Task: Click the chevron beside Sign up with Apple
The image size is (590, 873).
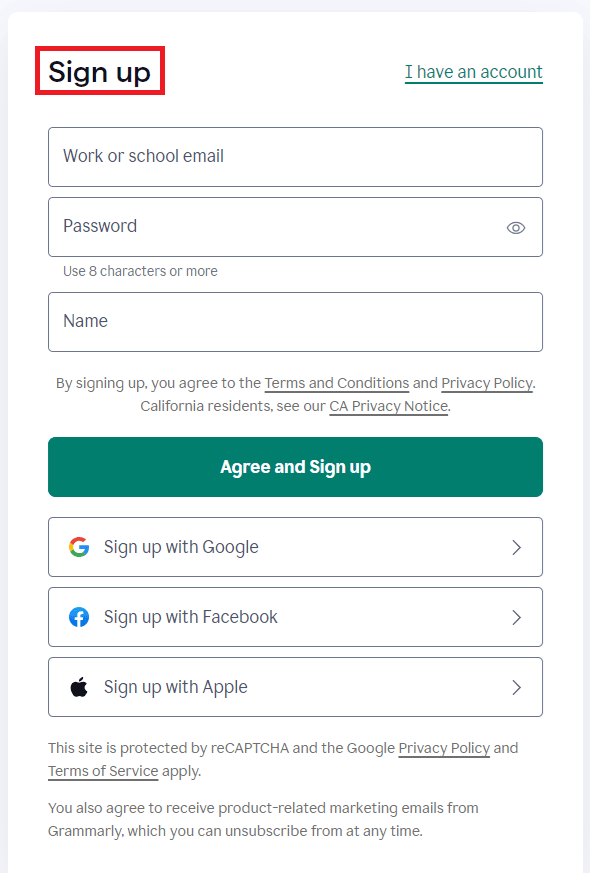Action: (x=517, y=687)
